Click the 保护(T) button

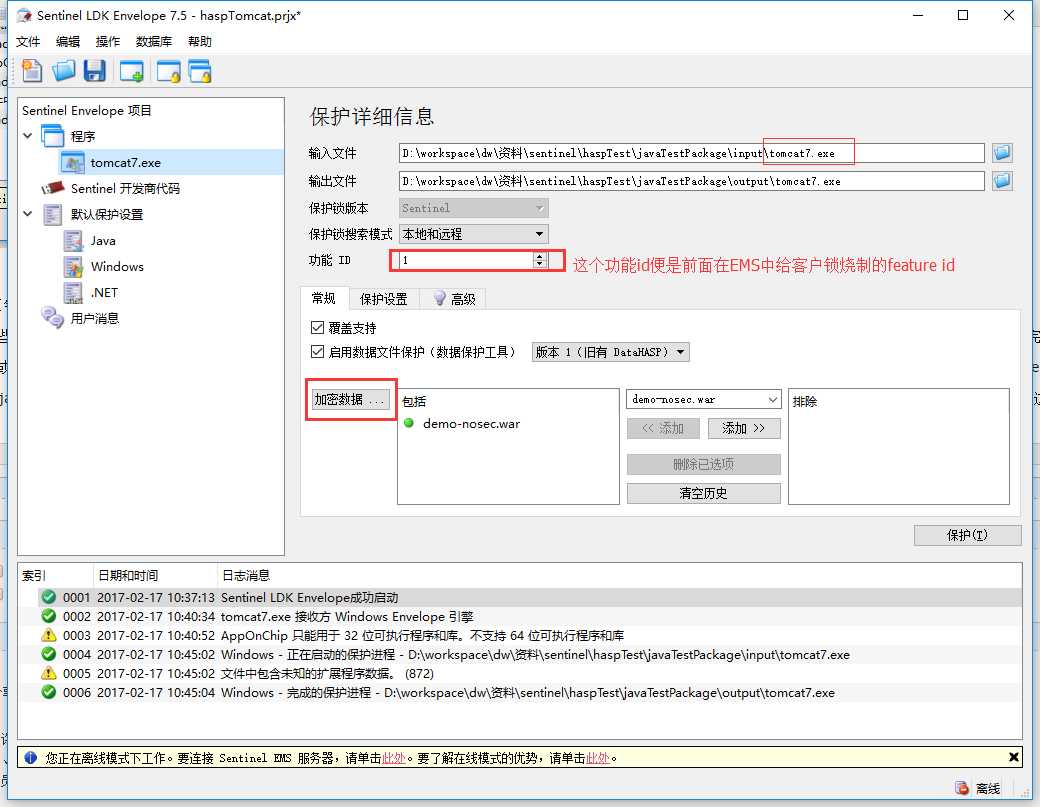point(967,535)
